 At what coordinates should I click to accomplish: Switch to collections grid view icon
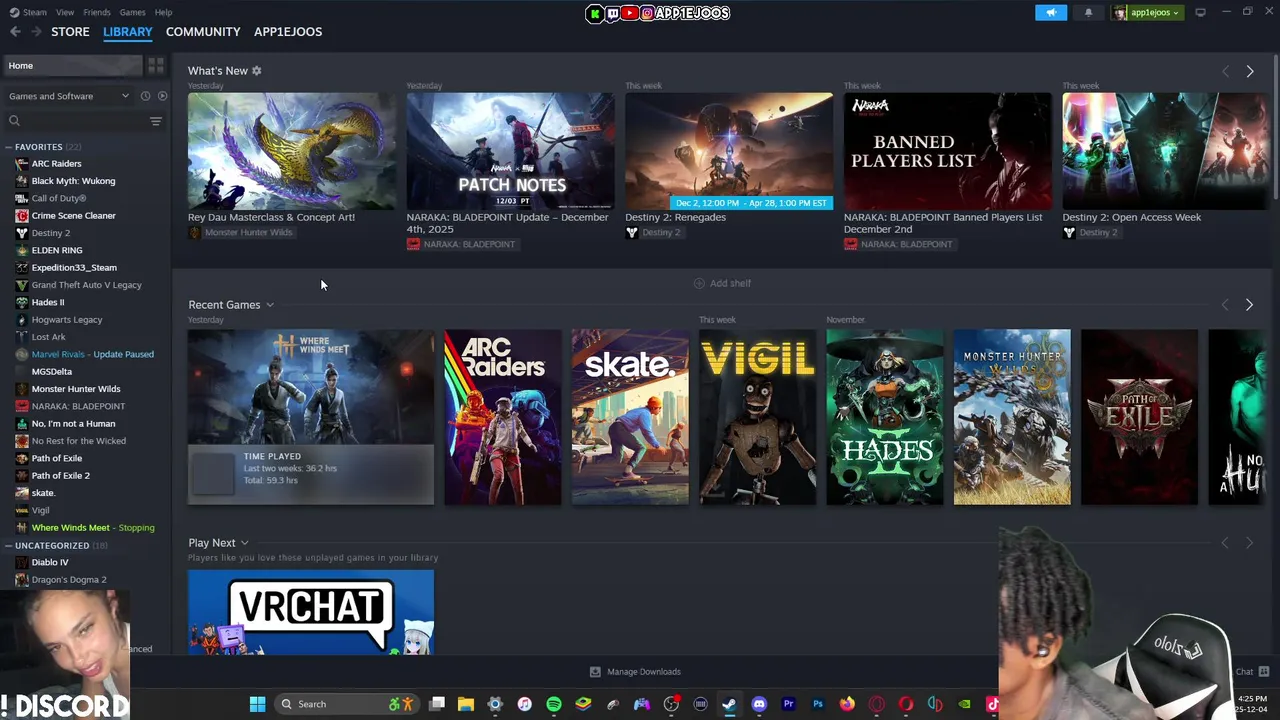(x=156, y=66)
